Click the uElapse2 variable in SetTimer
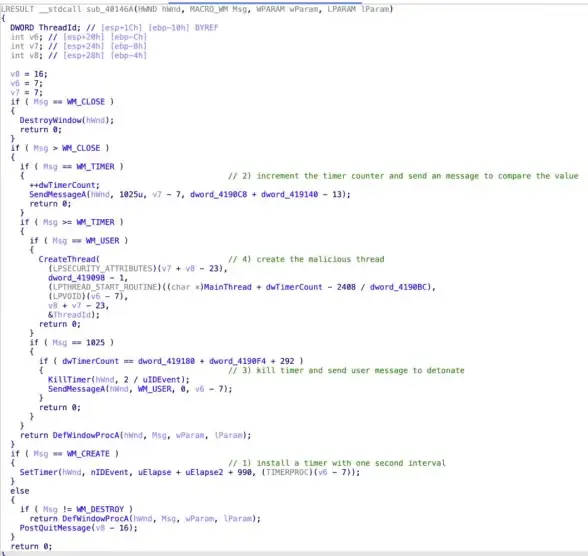 pyautogui.click(x=204, y=472)
